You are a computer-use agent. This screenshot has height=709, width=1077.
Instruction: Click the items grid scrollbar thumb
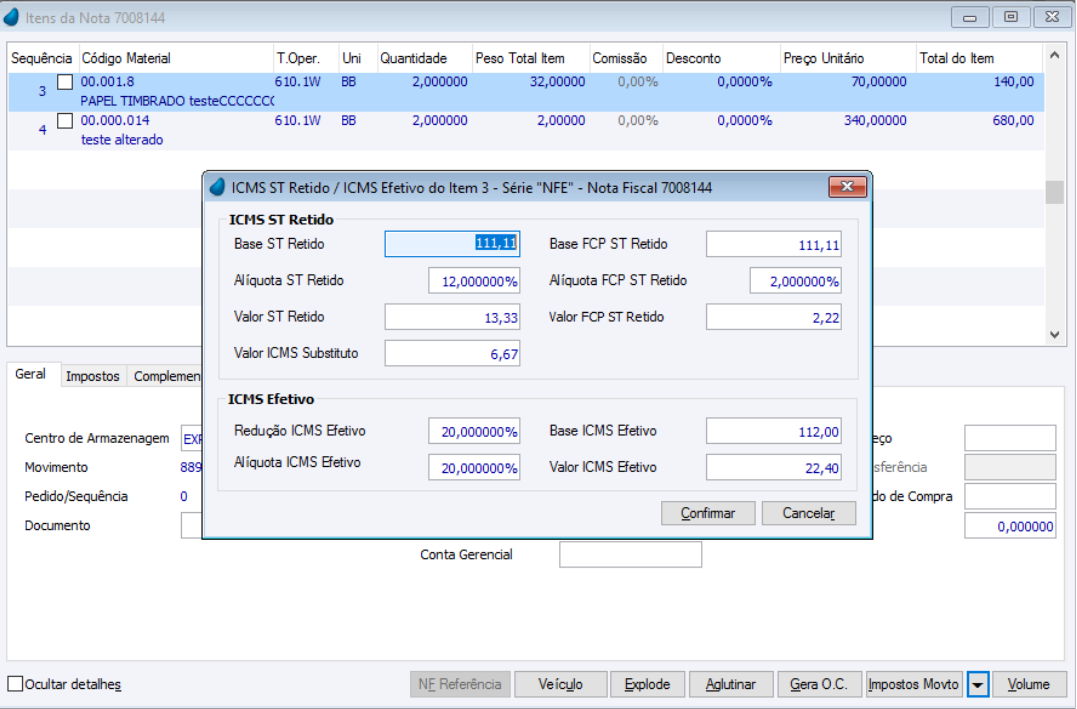click(x=1054, y=192)
